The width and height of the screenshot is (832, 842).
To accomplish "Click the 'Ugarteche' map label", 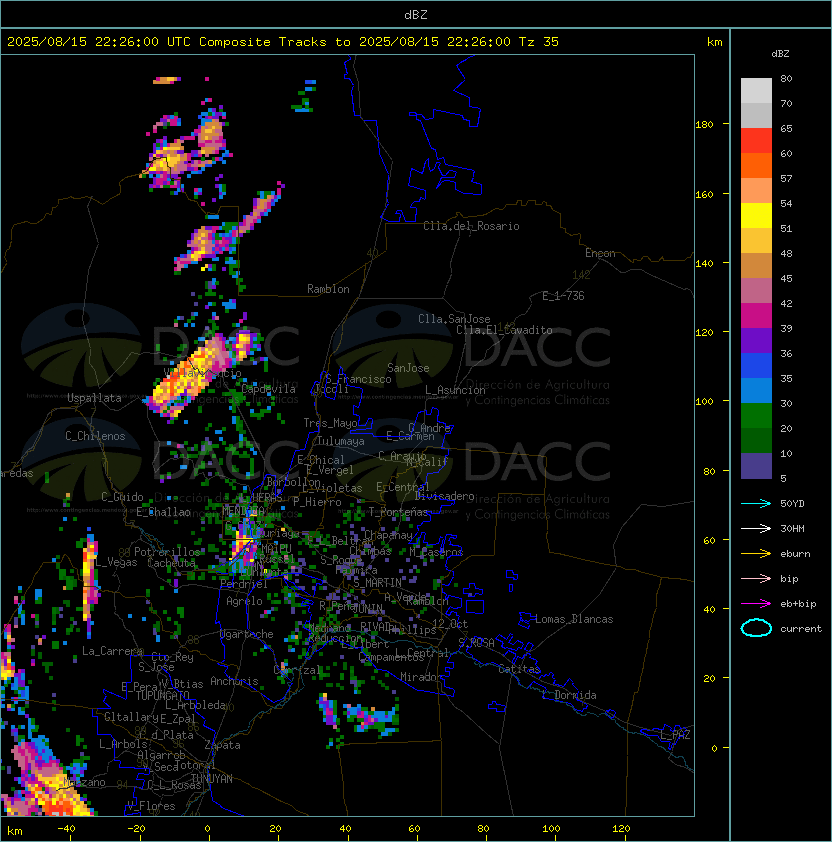I will point(247,634).
